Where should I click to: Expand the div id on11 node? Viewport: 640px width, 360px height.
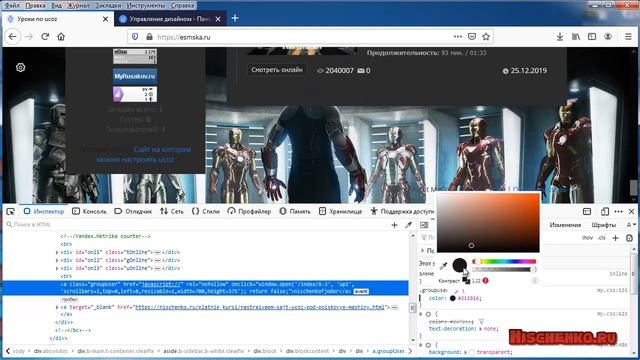point(57,252)
